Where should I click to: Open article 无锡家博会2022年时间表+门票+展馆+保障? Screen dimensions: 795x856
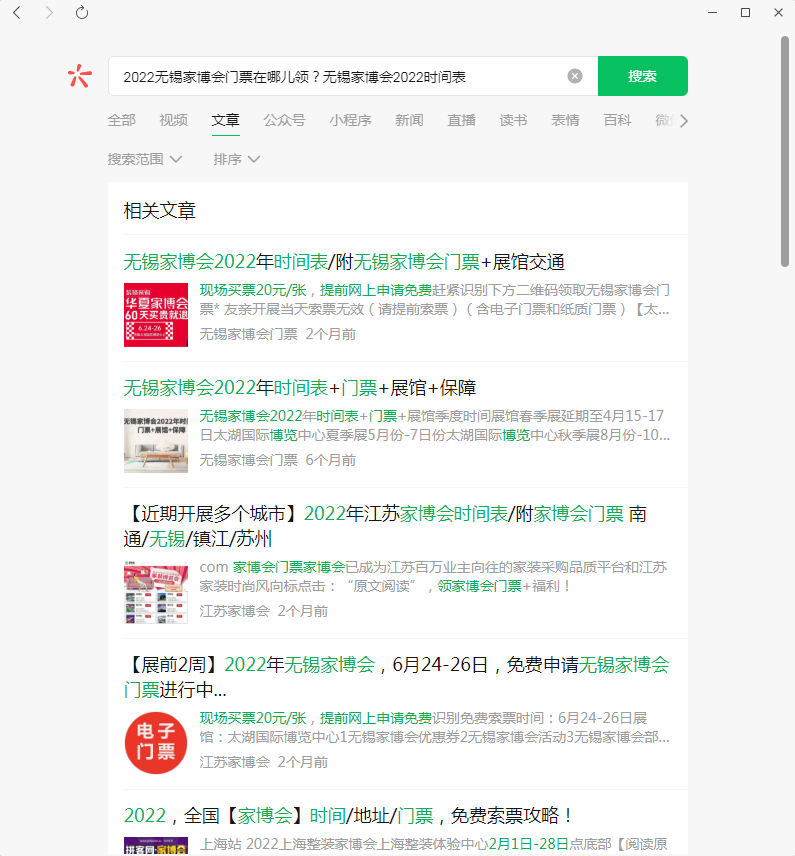(300, 388)
